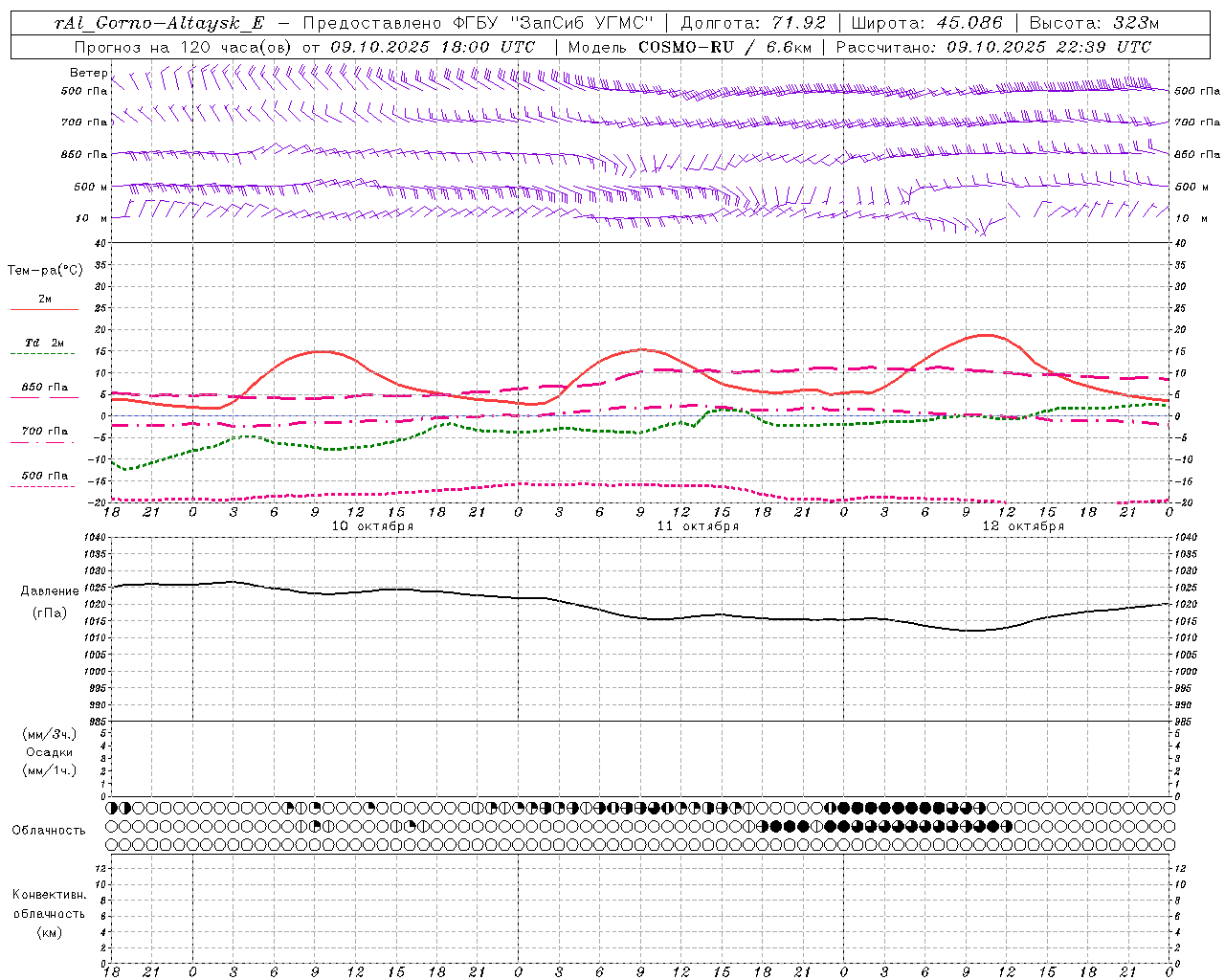Click the Ветер panel label
This screenshot has width=1225, height=980.
click(x=88, y=73)
